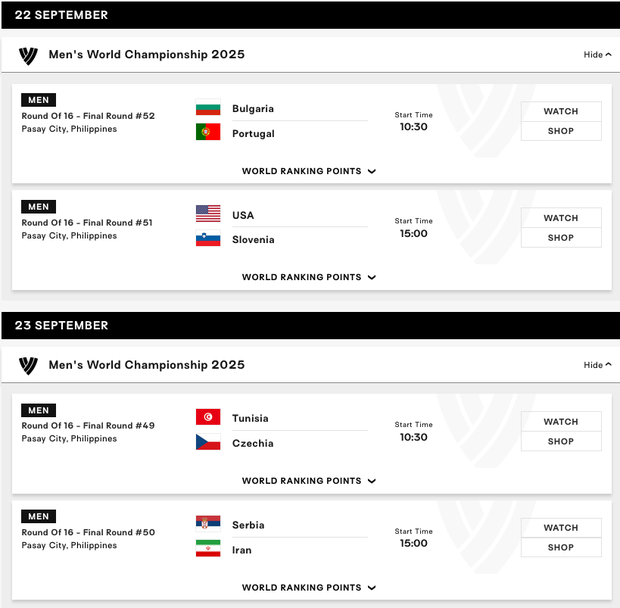
Task: Click the Serbia flag icon
Action: pos(208,525)
